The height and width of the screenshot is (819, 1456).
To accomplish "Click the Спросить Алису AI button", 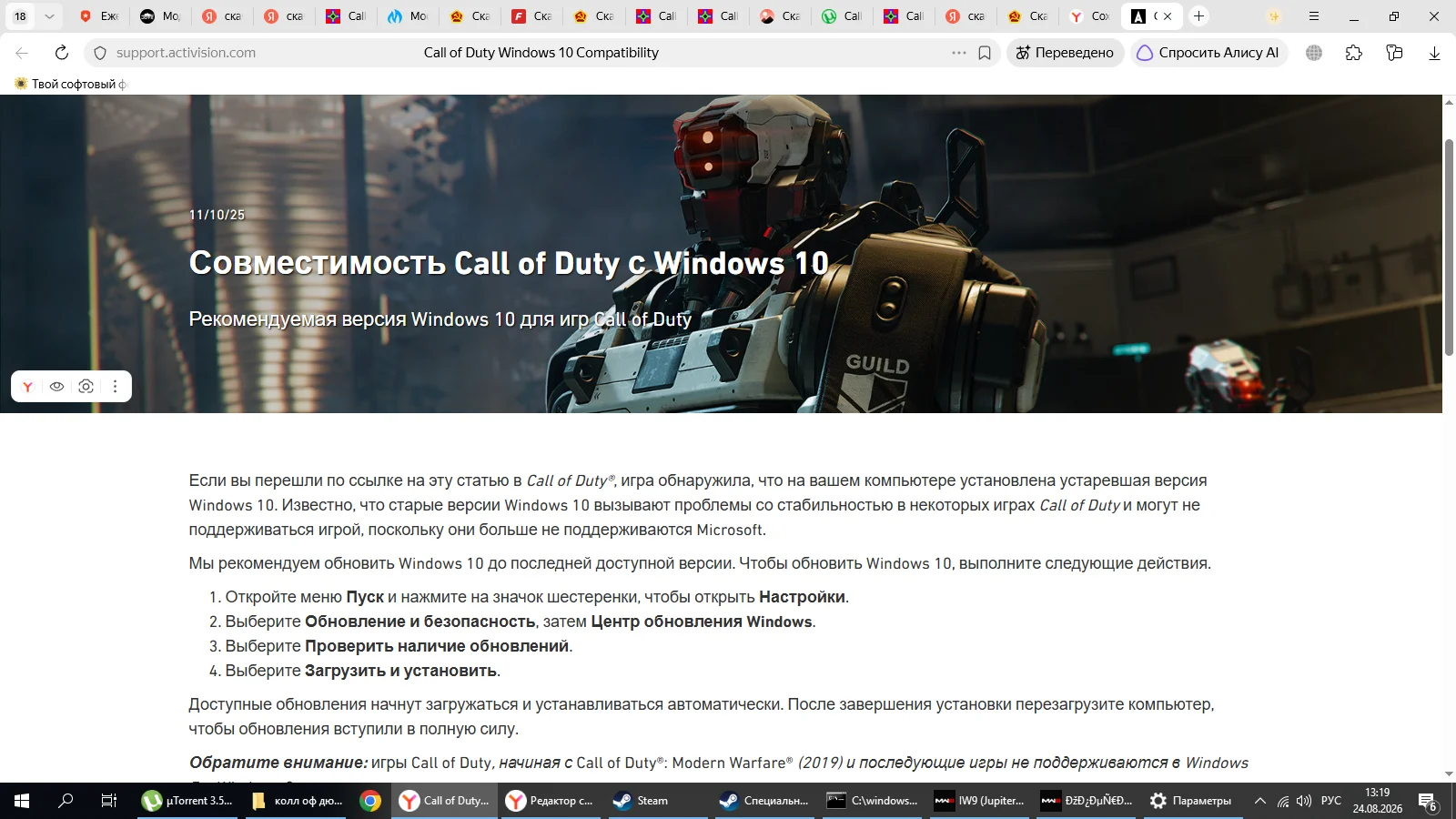I will coord(1208,53).
